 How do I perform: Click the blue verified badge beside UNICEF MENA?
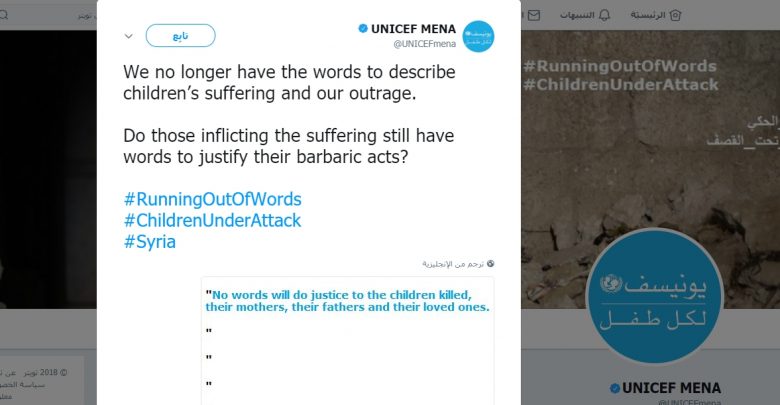pos(362,29)
